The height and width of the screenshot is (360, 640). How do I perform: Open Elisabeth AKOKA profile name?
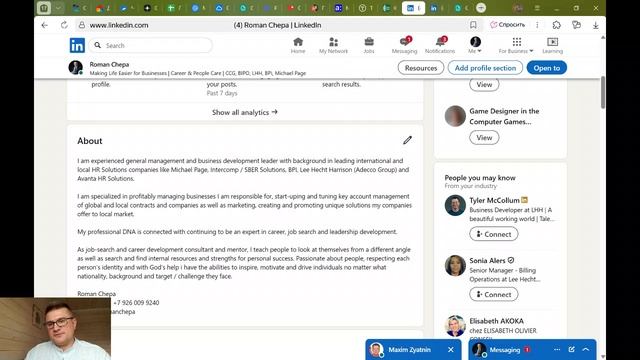[496, 321]
